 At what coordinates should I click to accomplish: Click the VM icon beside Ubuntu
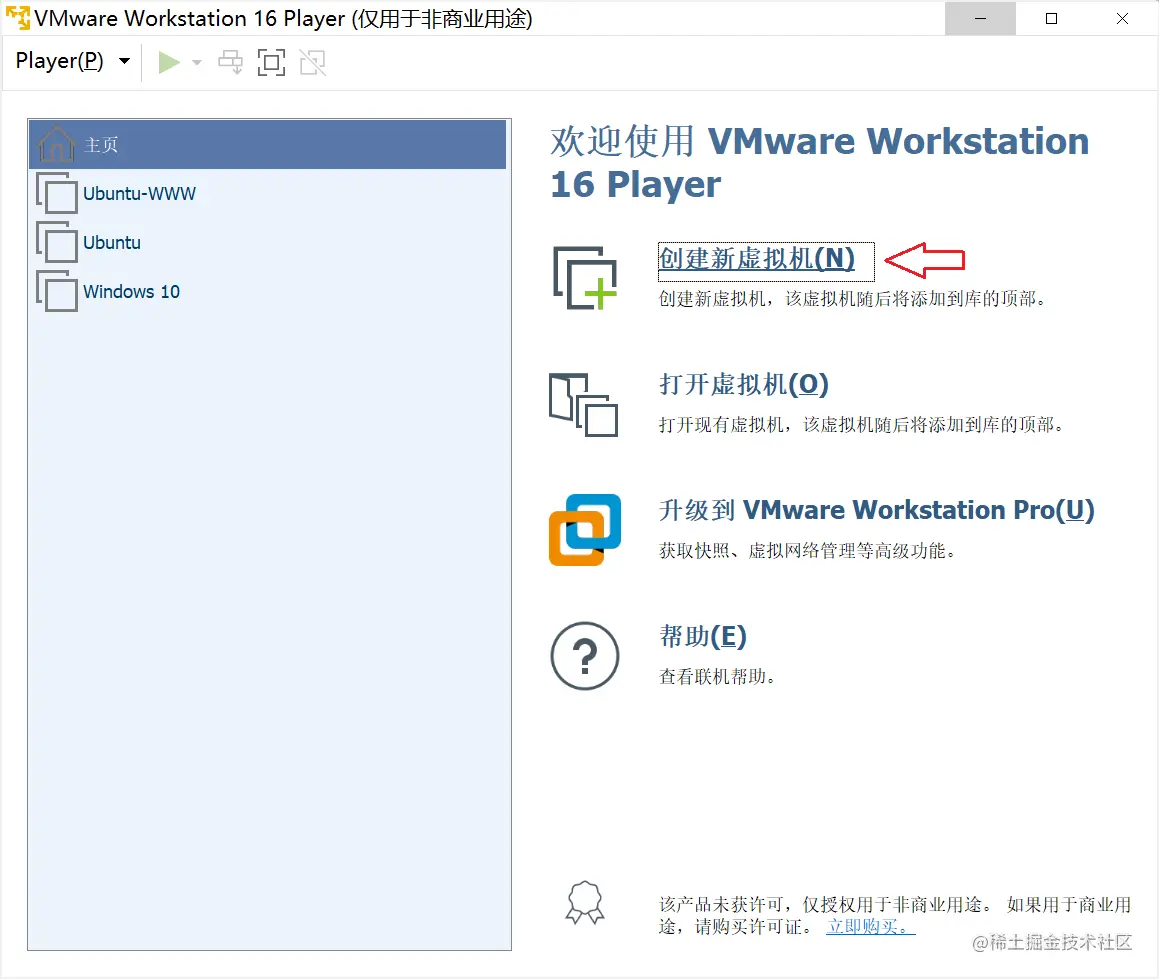[x=57, y=243]
